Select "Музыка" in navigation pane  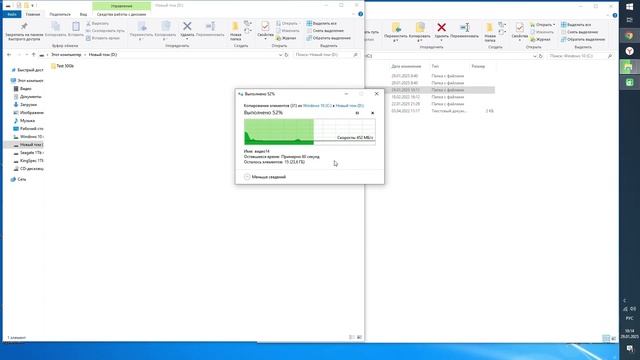(24, 121)
